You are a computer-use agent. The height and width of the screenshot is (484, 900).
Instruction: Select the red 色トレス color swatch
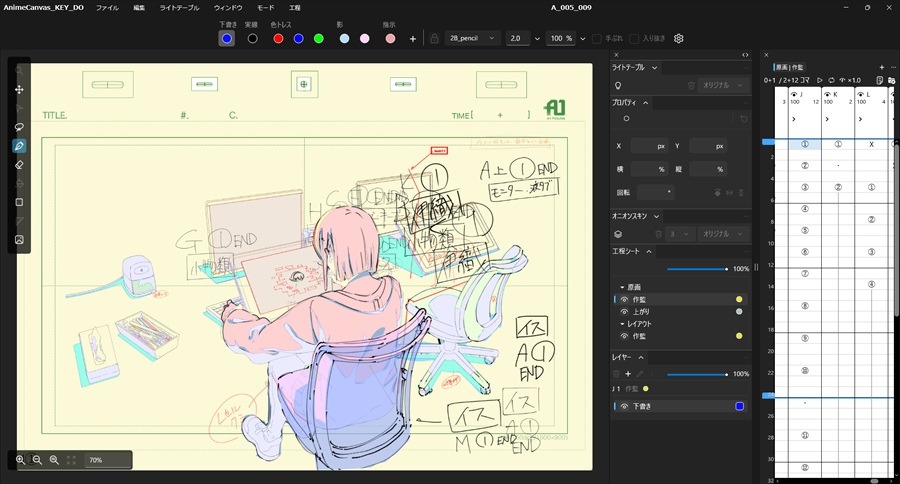(279, 38)
